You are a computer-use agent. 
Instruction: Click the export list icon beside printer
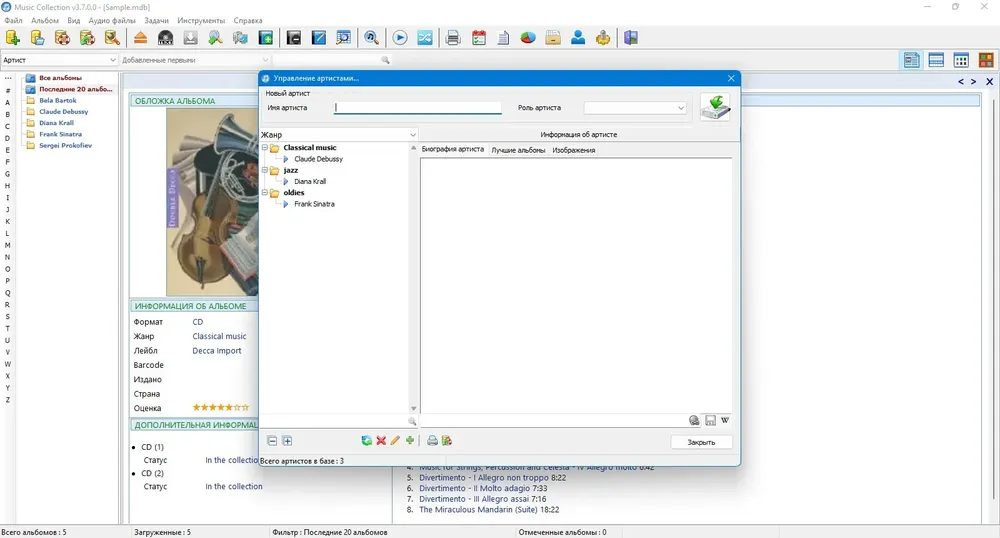coord(446,440)
